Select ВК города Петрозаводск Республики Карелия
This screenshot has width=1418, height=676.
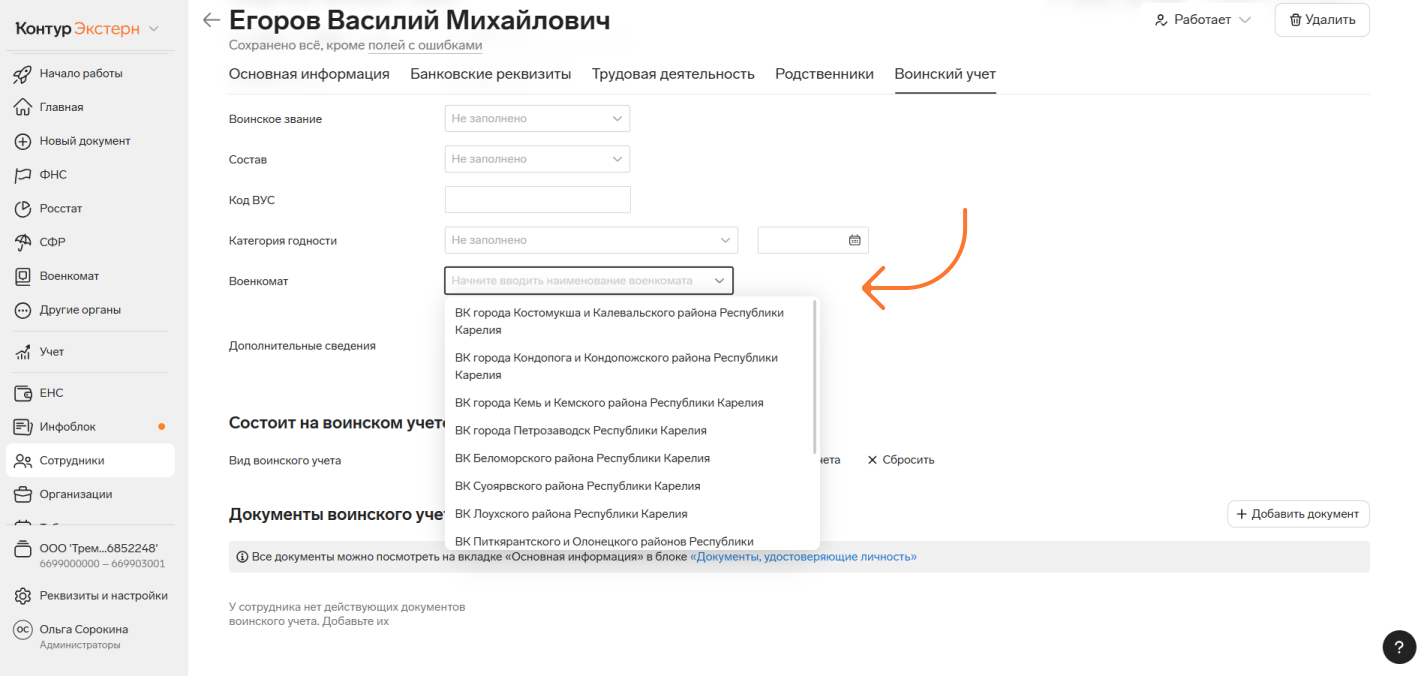580,431
